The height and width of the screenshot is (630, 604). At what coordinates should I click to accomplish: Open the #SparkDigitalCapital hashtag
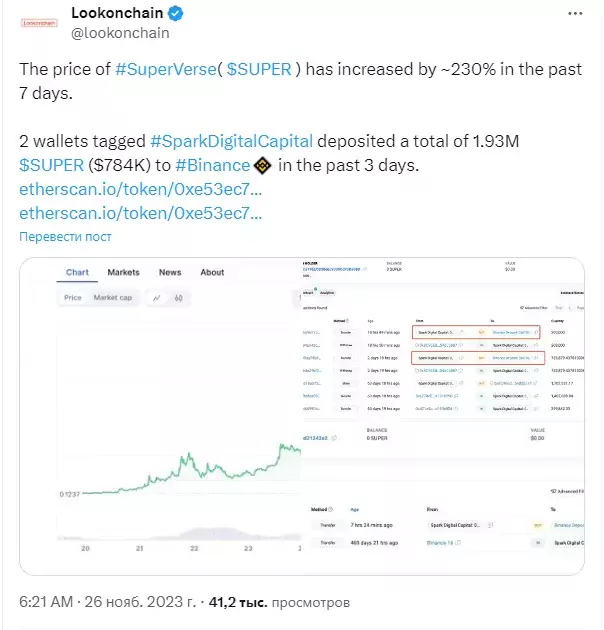tap(231, 141)
